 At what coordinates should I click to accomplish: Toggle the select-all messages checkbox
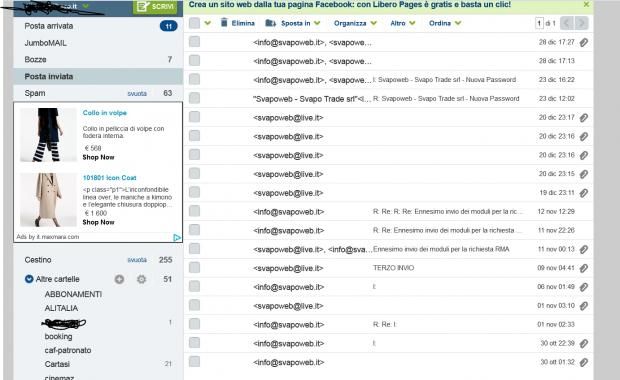194,23
